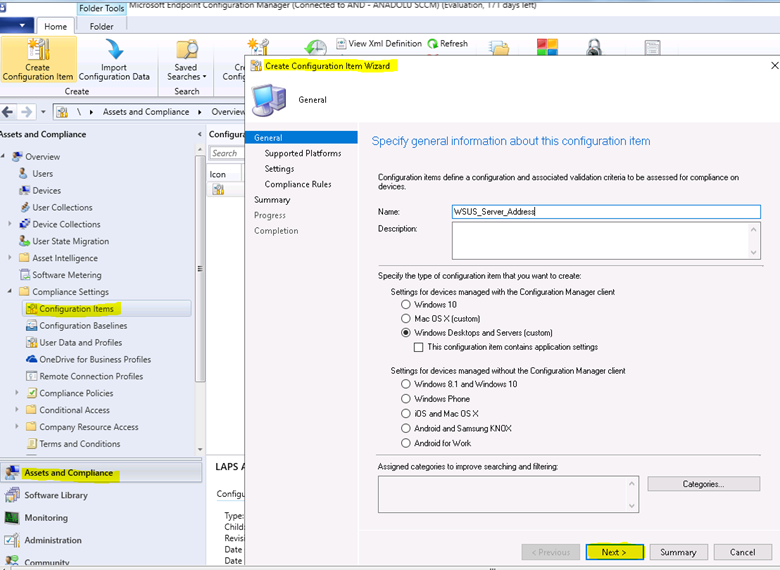Click the Create Configuration Item ribbon icon
This screenshot has width=780, height=570.
(38, 59)
